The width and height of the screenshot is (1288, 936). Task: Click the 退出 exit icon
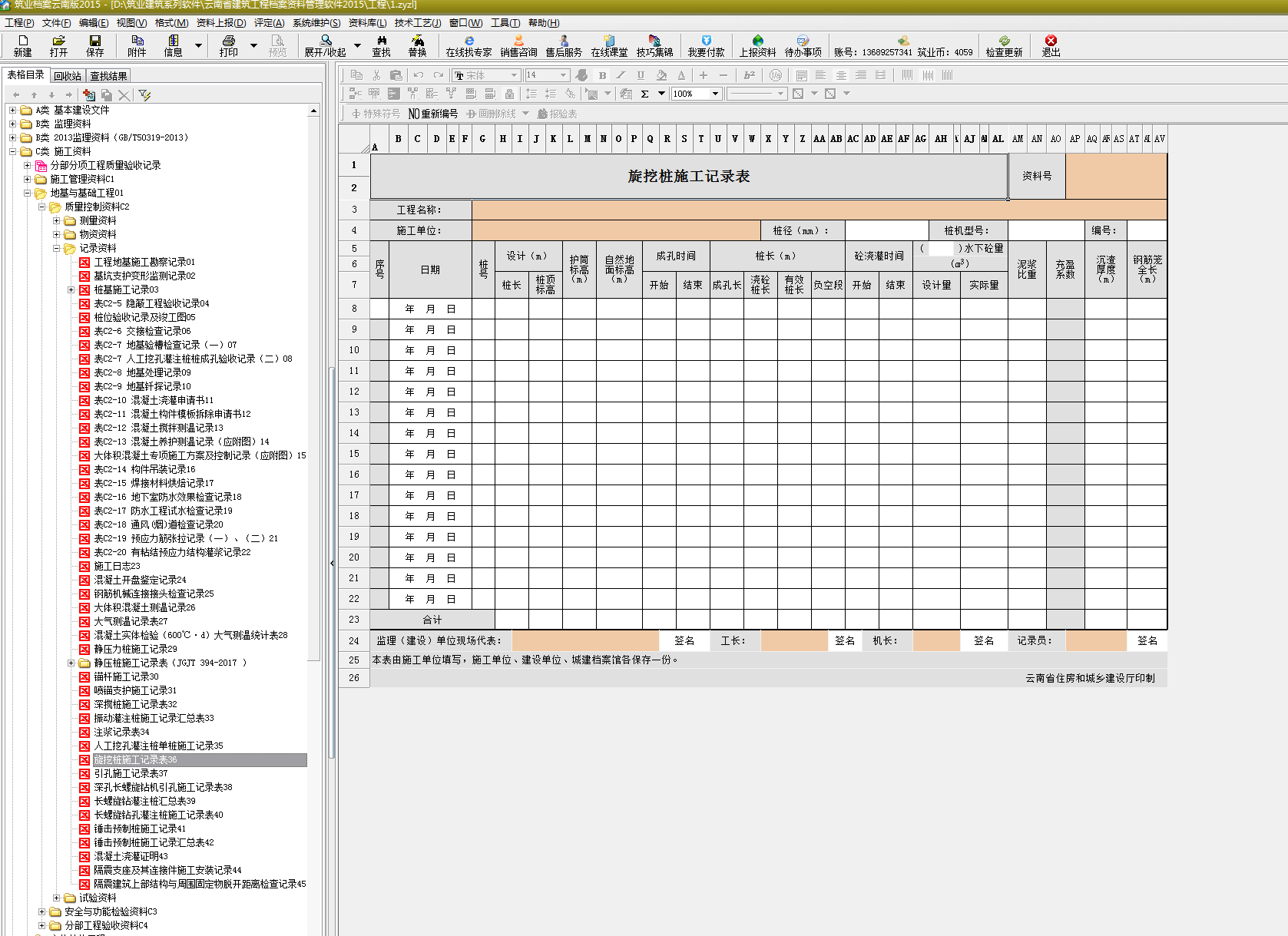point(1051,45)
